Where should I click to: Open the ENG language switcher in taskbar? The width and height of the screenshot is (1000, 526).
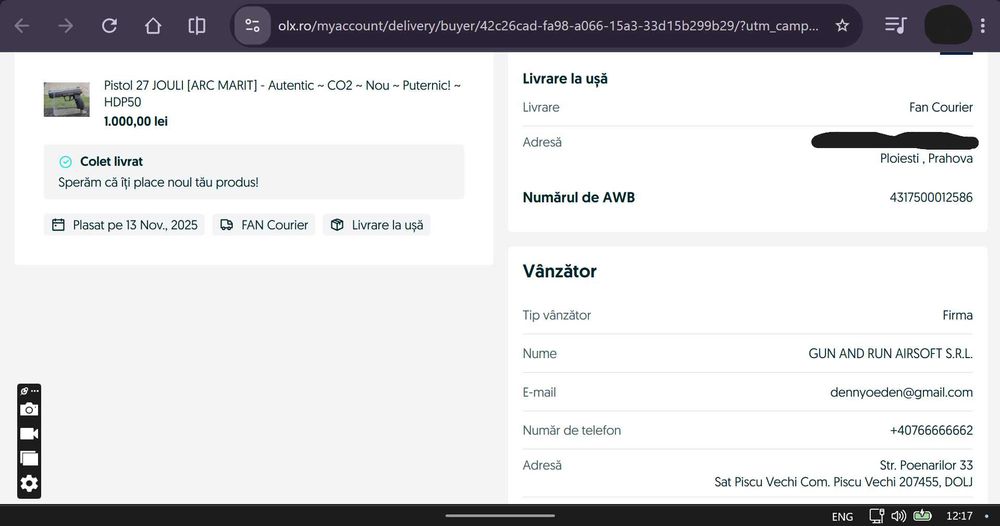(842, 516)
